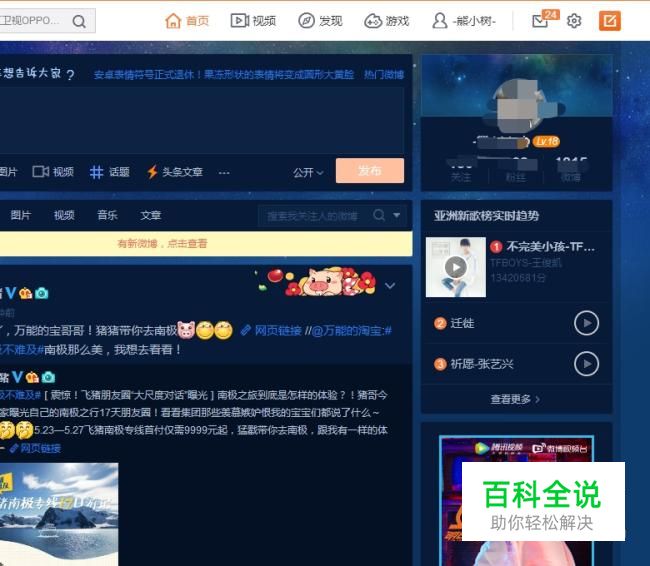Click the pig festive decoration on first post

point(317,281)
